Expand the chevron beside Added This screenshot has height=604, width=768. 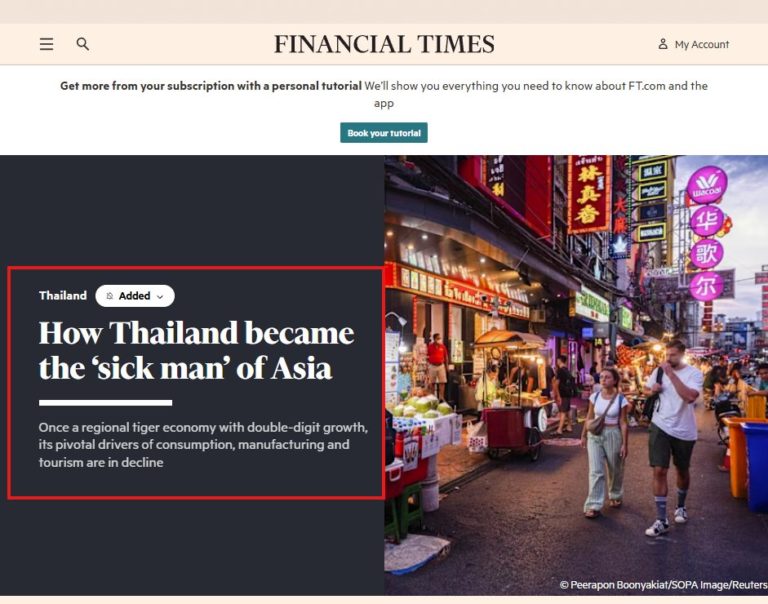click(160, 296)
